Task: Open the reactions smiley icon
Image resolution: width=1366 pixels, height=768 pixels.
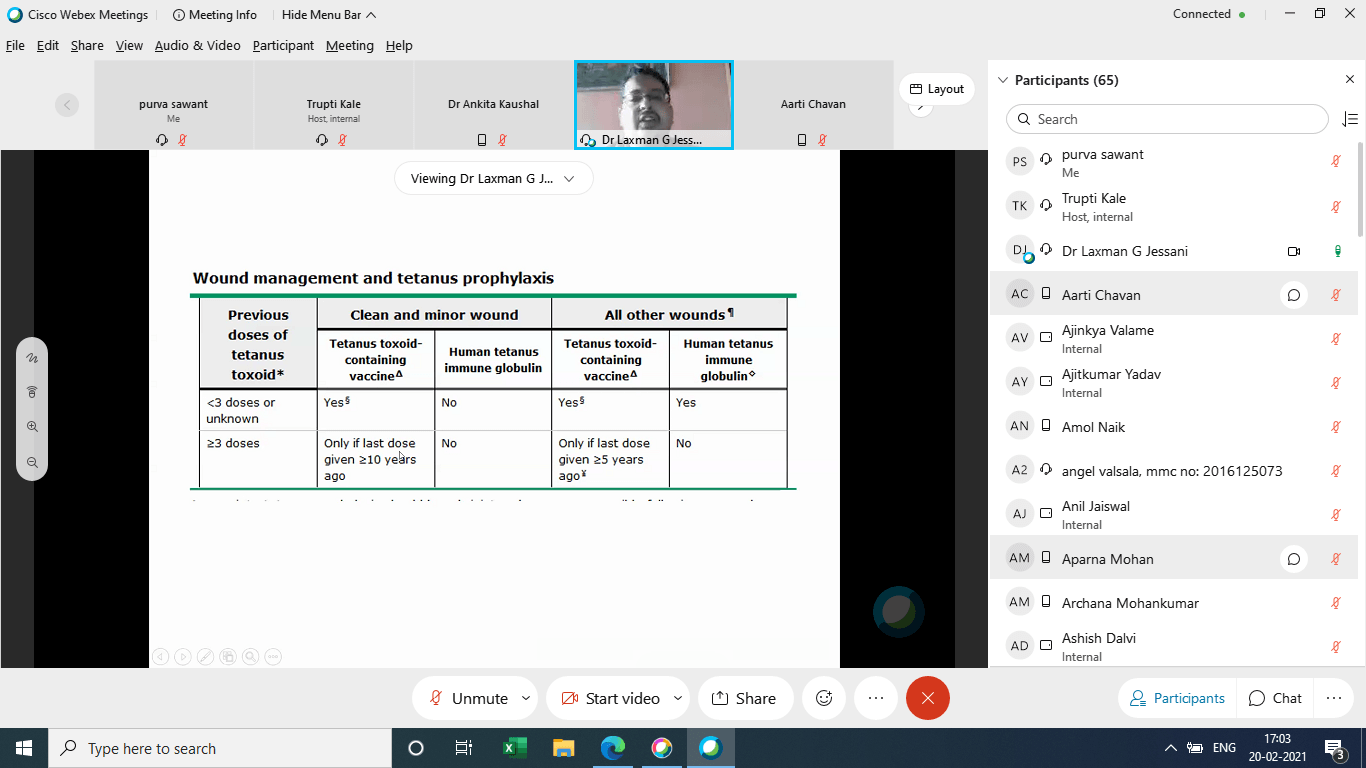Action: (824, 698)
